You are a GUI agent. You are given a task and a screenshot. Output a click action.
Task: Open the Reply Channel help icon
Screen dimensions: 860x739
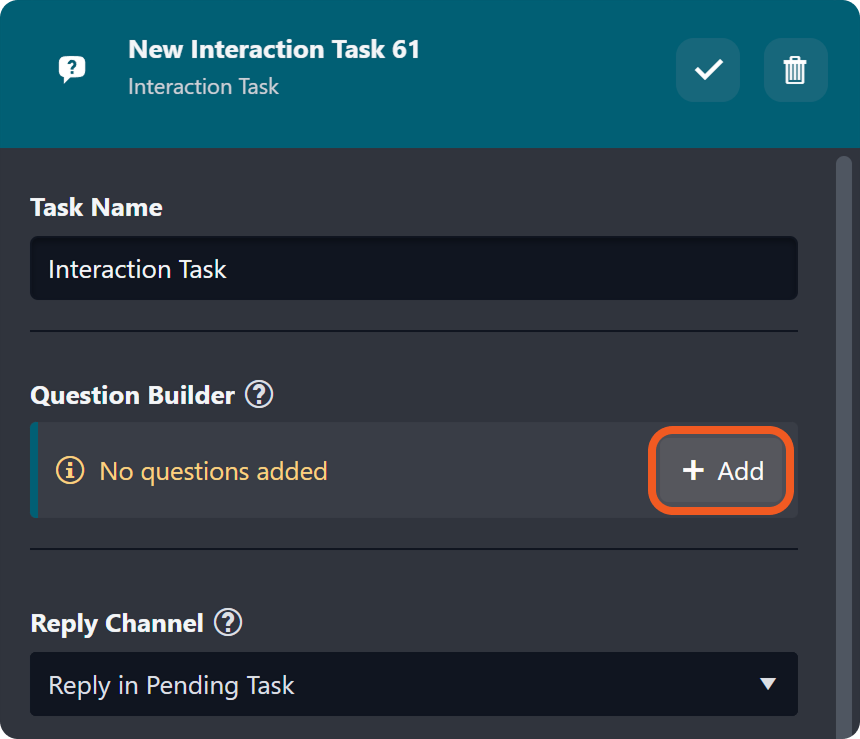point(228,623)
